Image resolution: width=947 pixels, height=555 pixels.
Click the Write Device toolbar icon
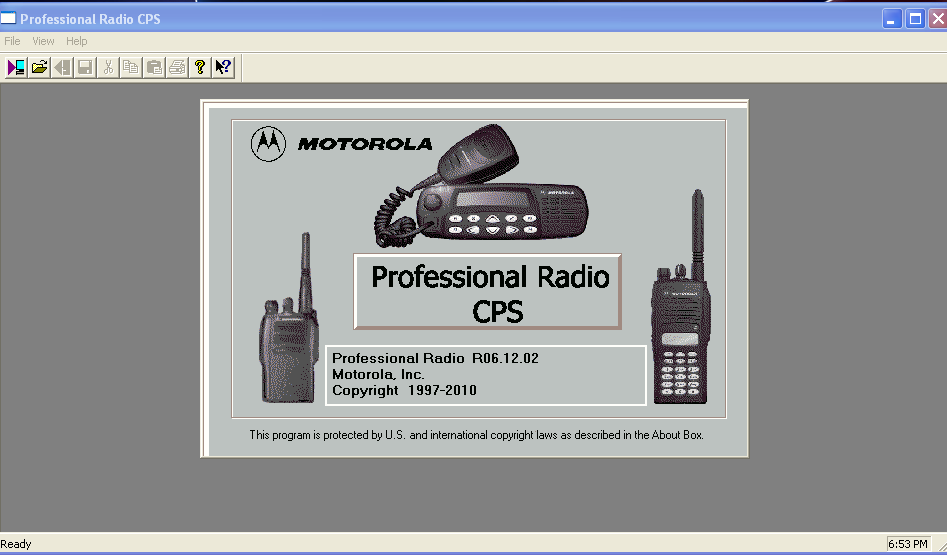(62, 67)
